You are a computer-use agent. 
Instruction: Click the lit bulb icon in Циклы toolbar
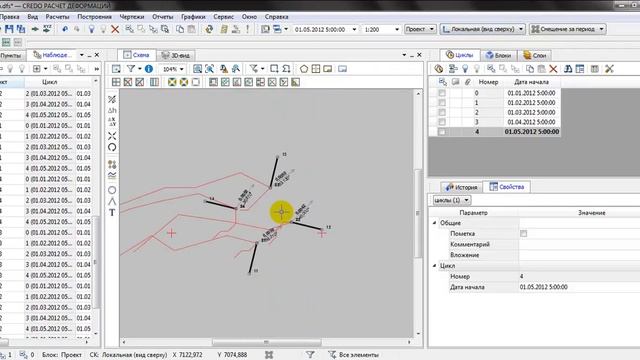pos(465,69)
